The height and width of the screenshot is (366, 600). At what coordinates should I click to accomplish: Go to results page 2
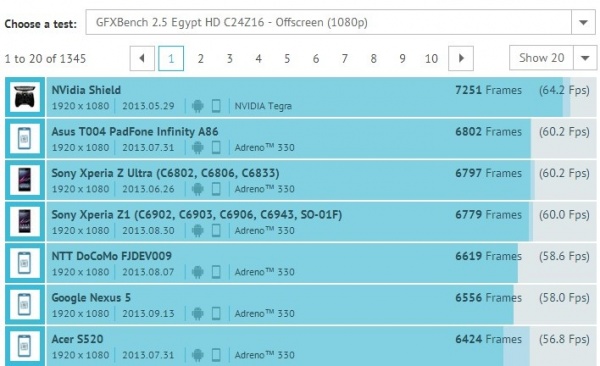(x=200, y=59)
